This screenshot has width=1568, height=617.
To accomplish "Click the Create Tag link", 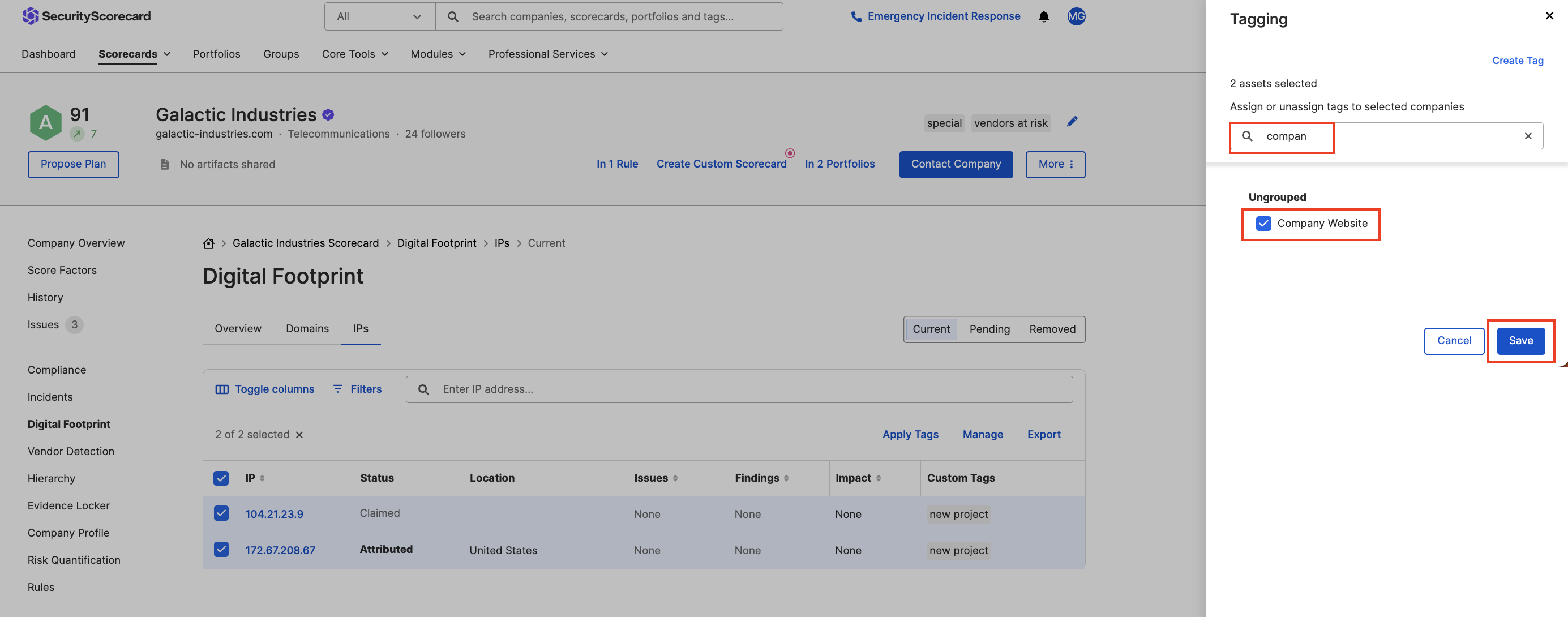I will 1518,60.
